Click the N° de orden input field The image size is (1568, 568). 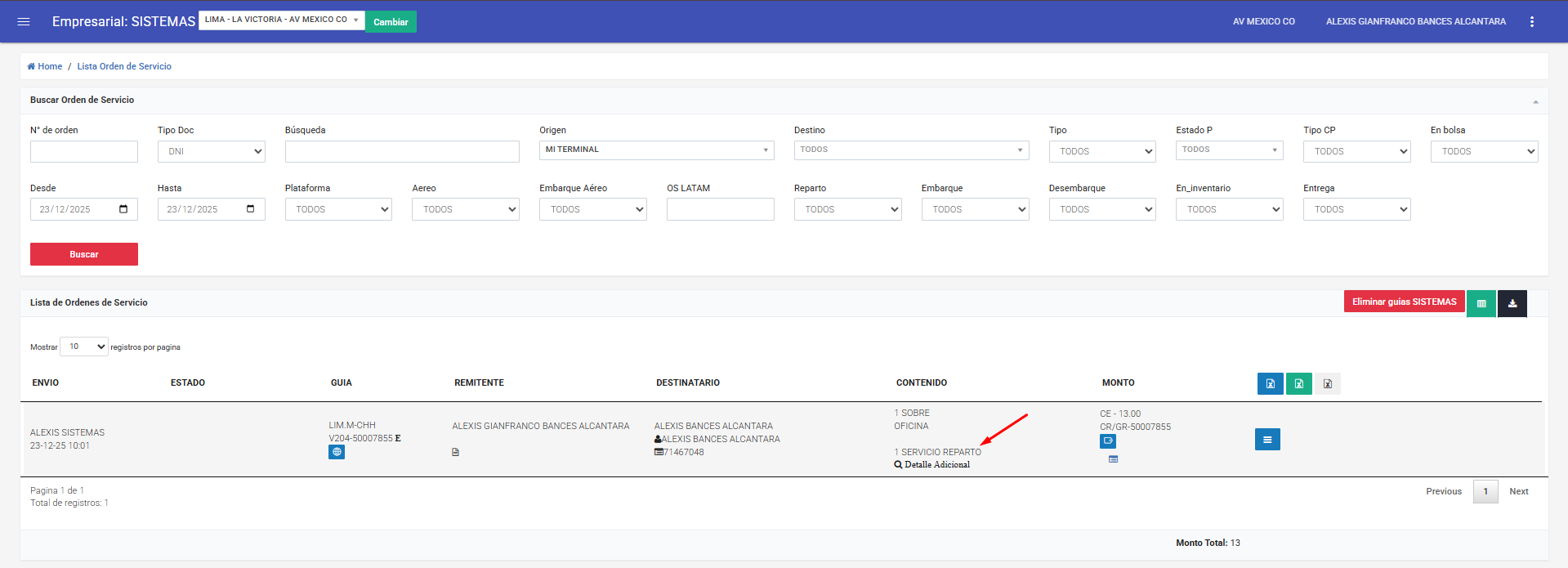(x=83, y=151)
